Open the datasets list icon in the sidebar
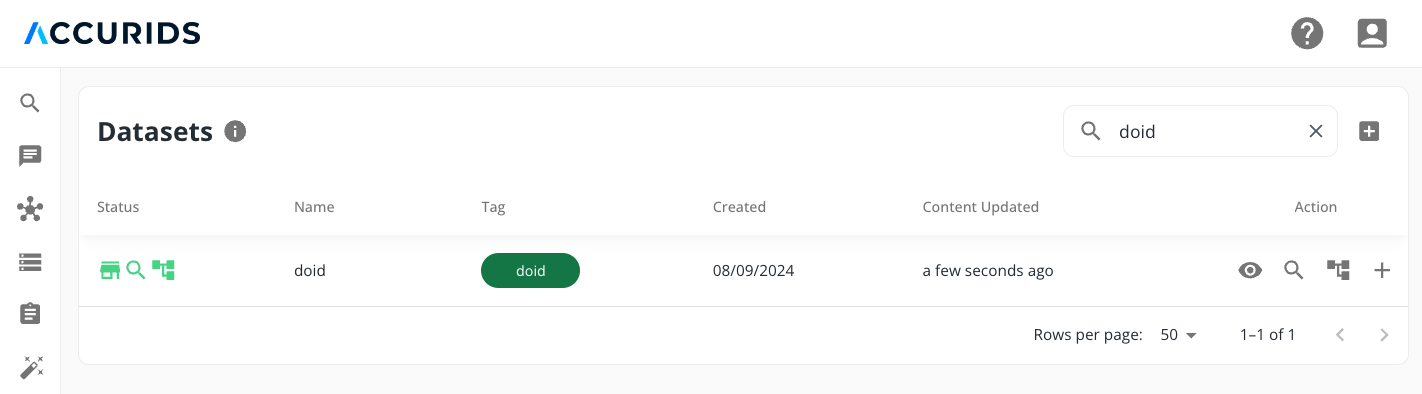 30,262
